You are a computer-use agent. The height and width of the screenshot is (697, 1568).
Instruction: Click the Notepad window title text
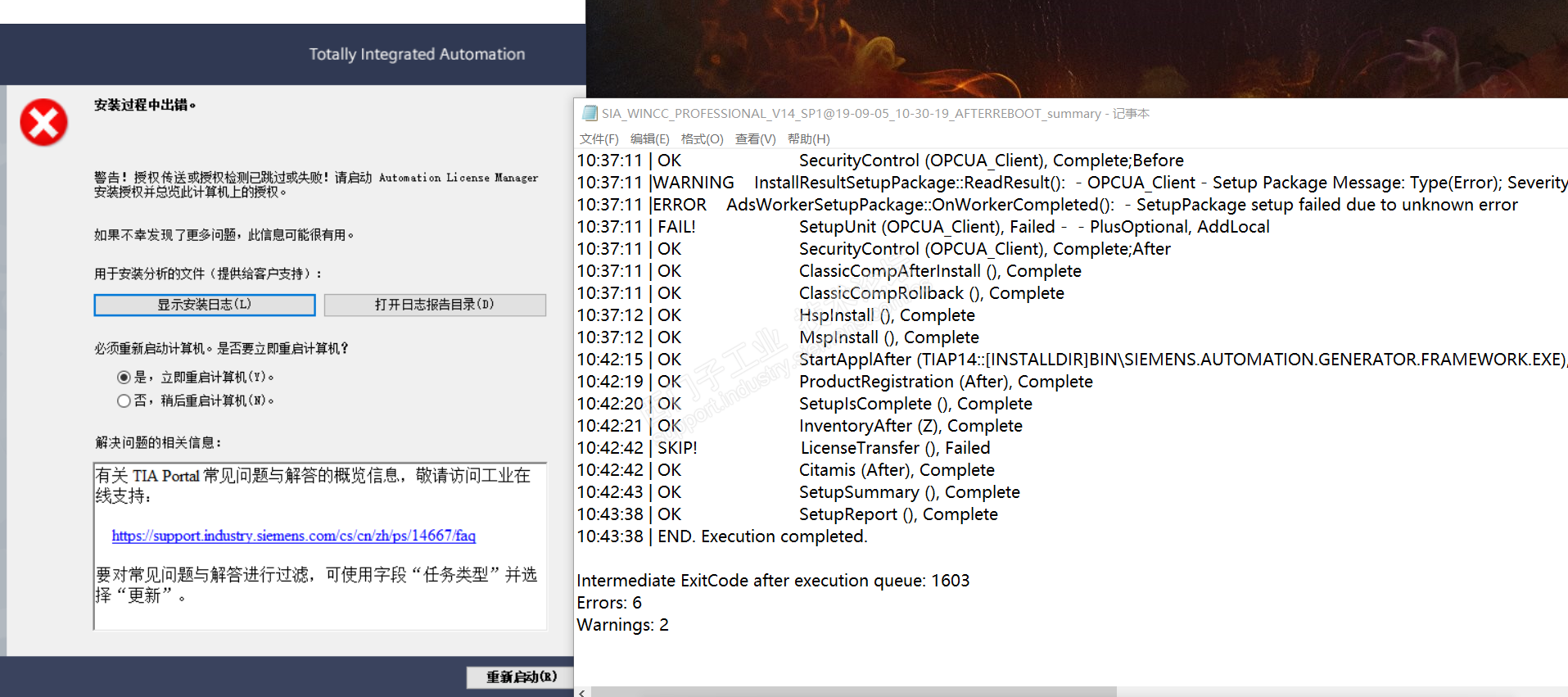[876, 114]
